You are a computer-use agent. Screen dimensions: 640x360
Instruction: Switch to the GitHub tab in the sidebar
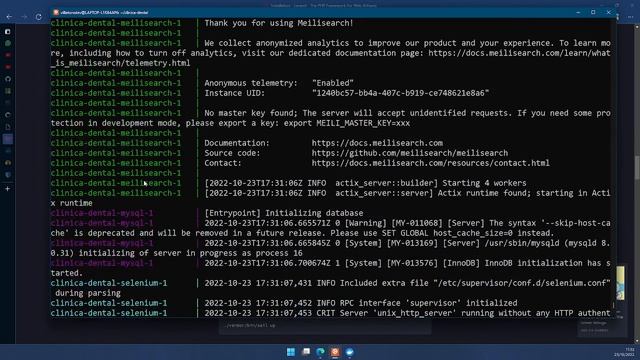tap(8, 79)
